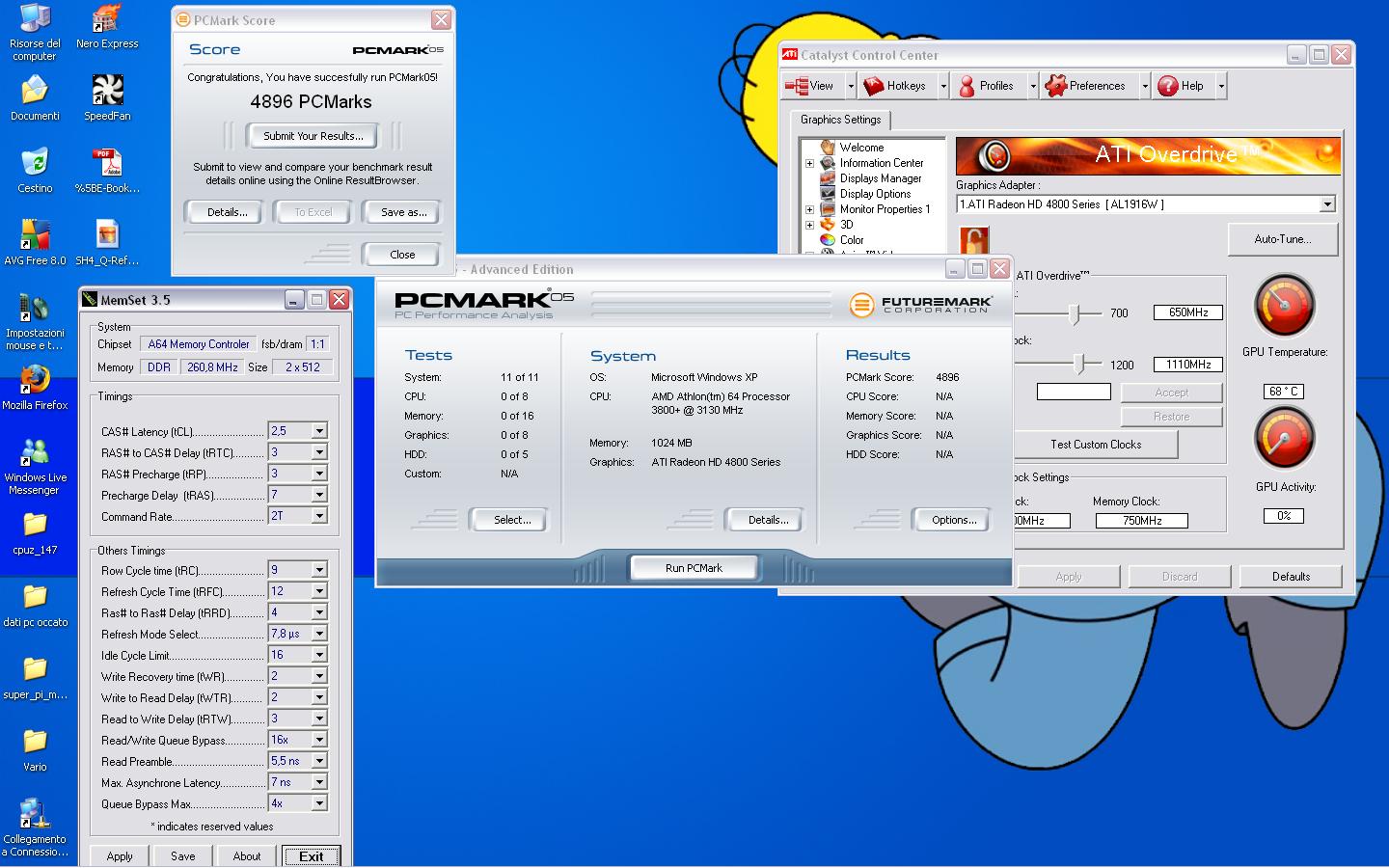1389x868 pixels.
Task: Launch Mozilla Firefox desktop icon
Action: (35, 388)
